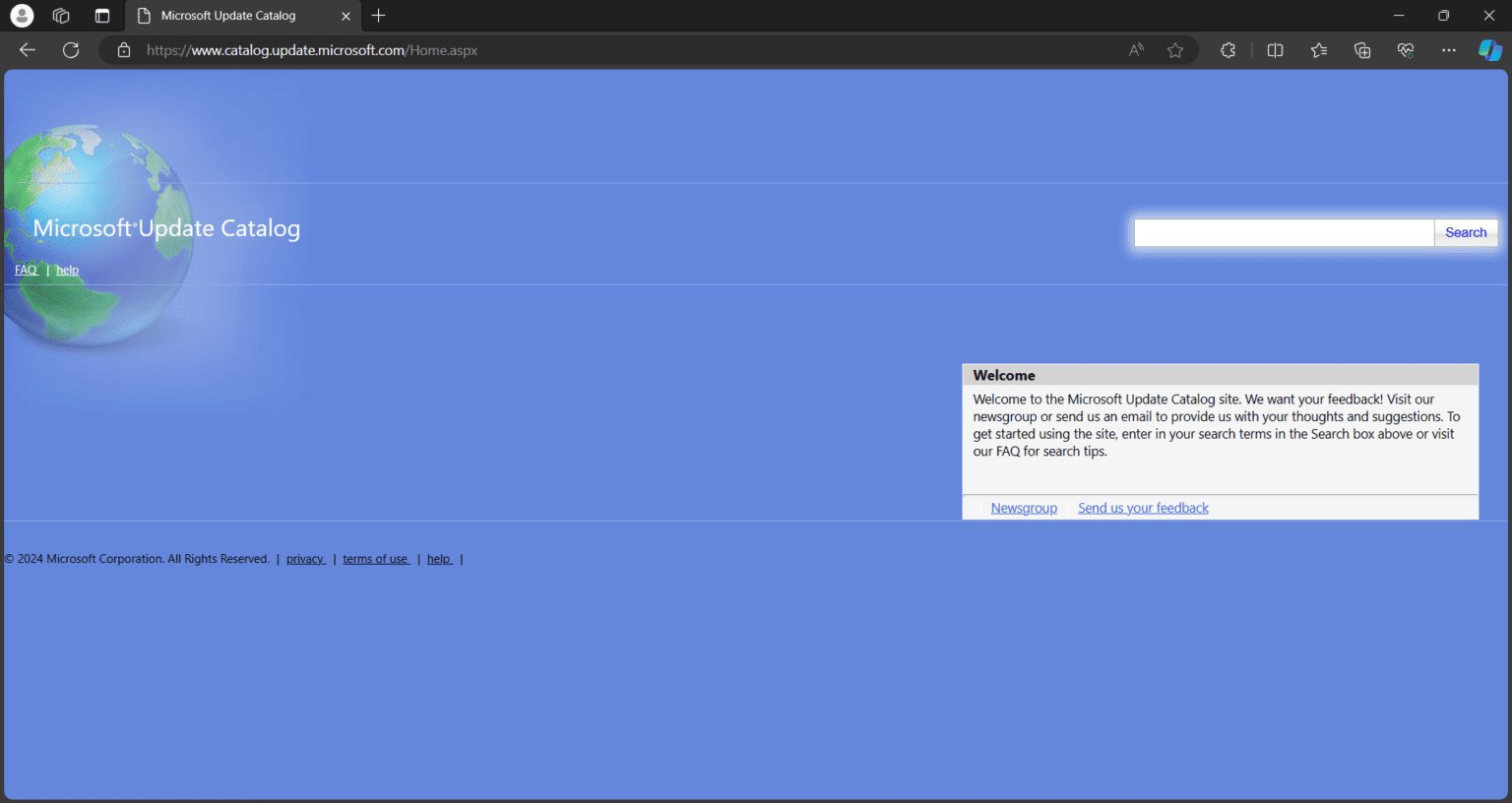Open the Newsgroup link in Welcome box

(1024, 508)
